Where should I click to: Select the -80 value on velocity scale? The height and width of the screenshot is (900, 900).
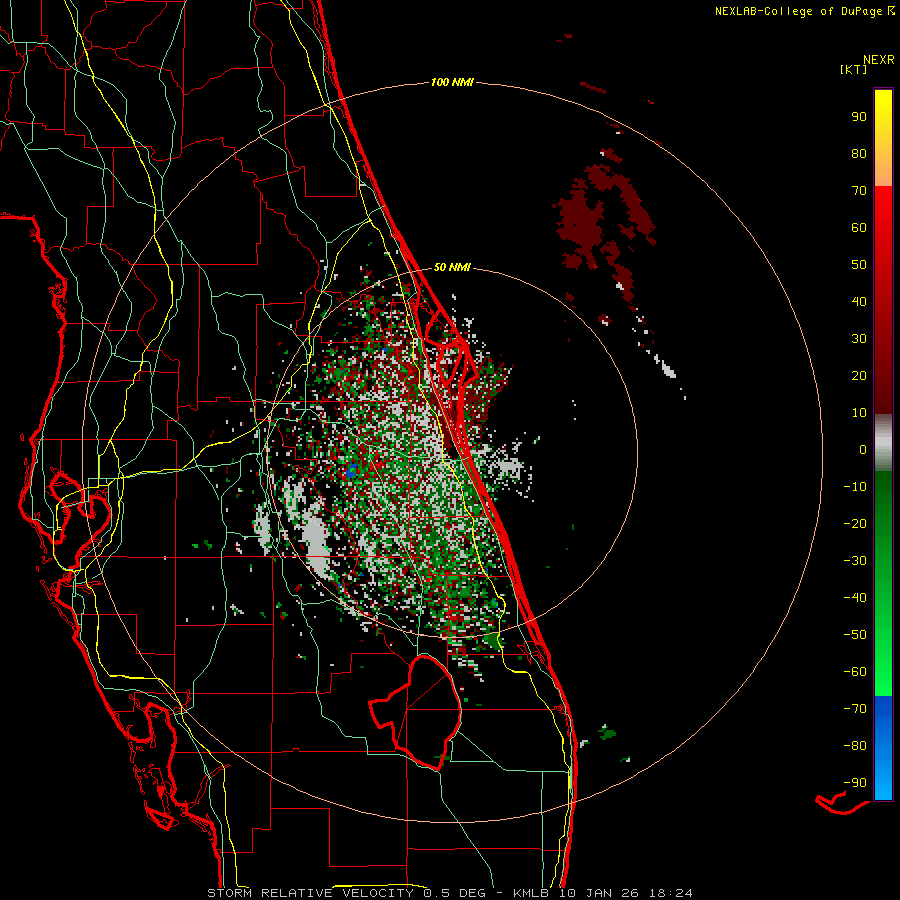[x=855, y=746]
